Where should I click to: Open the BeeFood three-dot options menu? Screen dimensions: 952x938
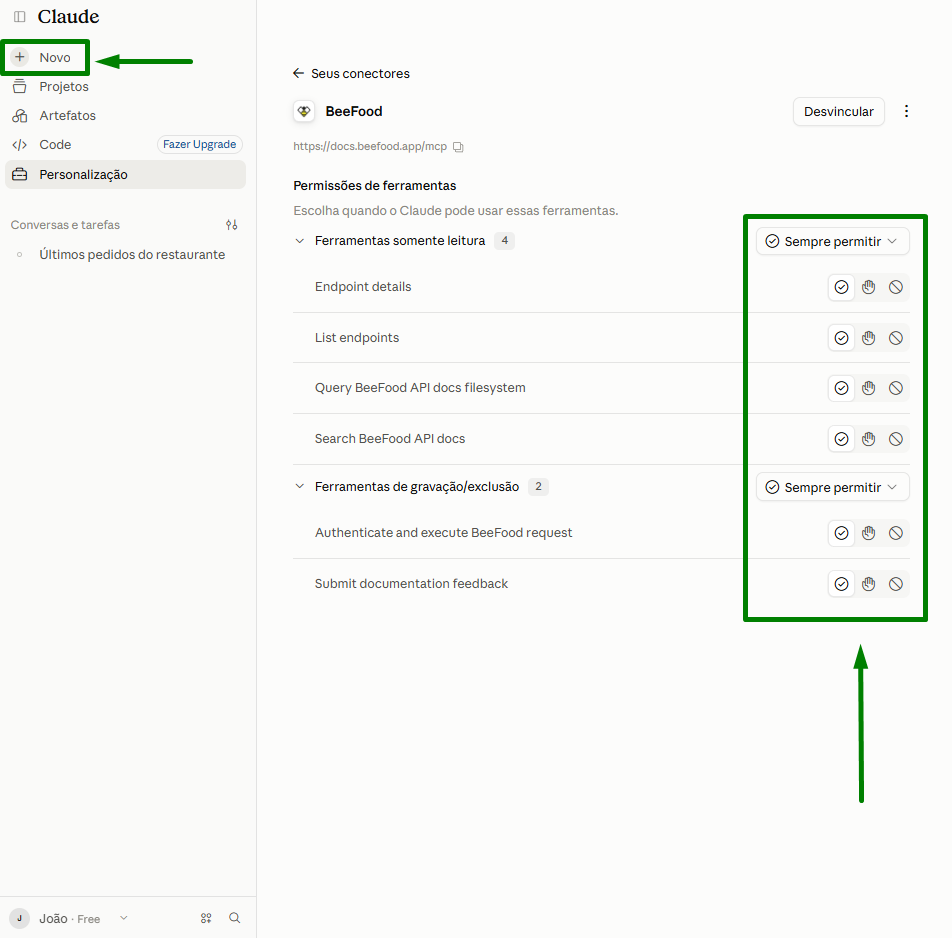(x=906, y=111)
